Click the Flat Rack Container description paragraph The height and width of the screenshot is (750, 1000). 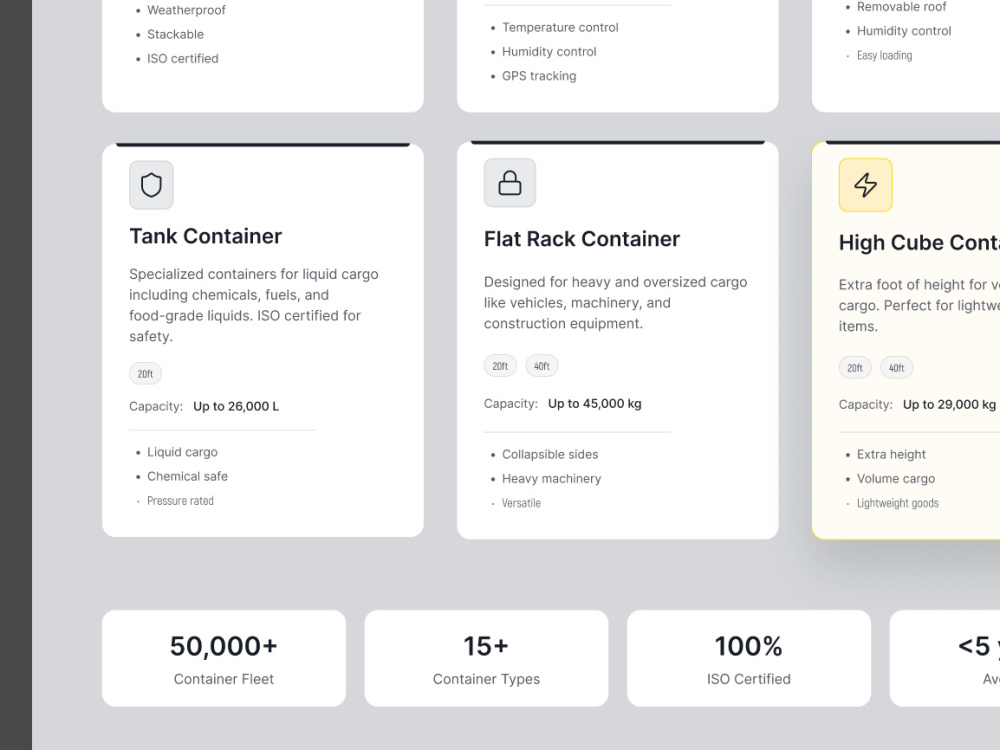pyautogui.click(x=615, y=303)
